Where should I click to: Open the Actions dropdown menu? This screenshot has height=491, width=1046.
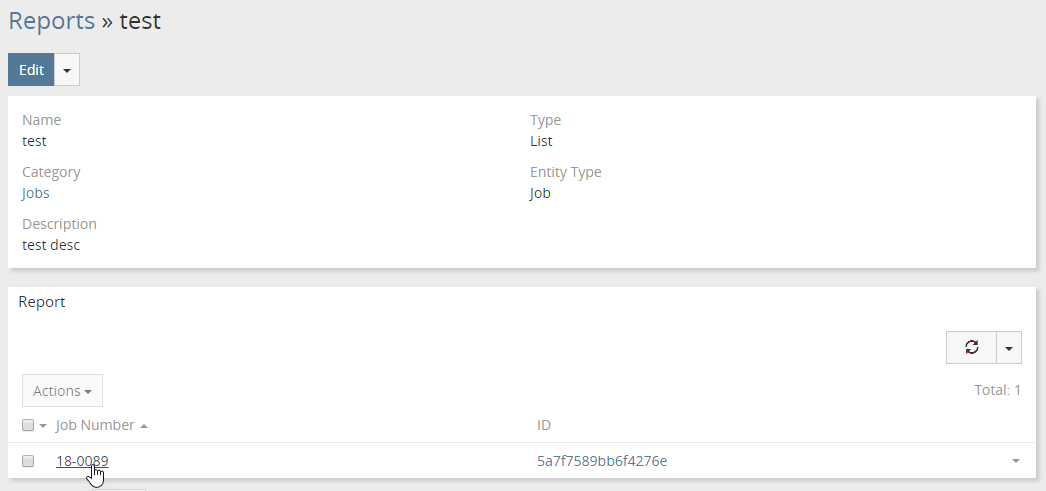tap(62, 390)
